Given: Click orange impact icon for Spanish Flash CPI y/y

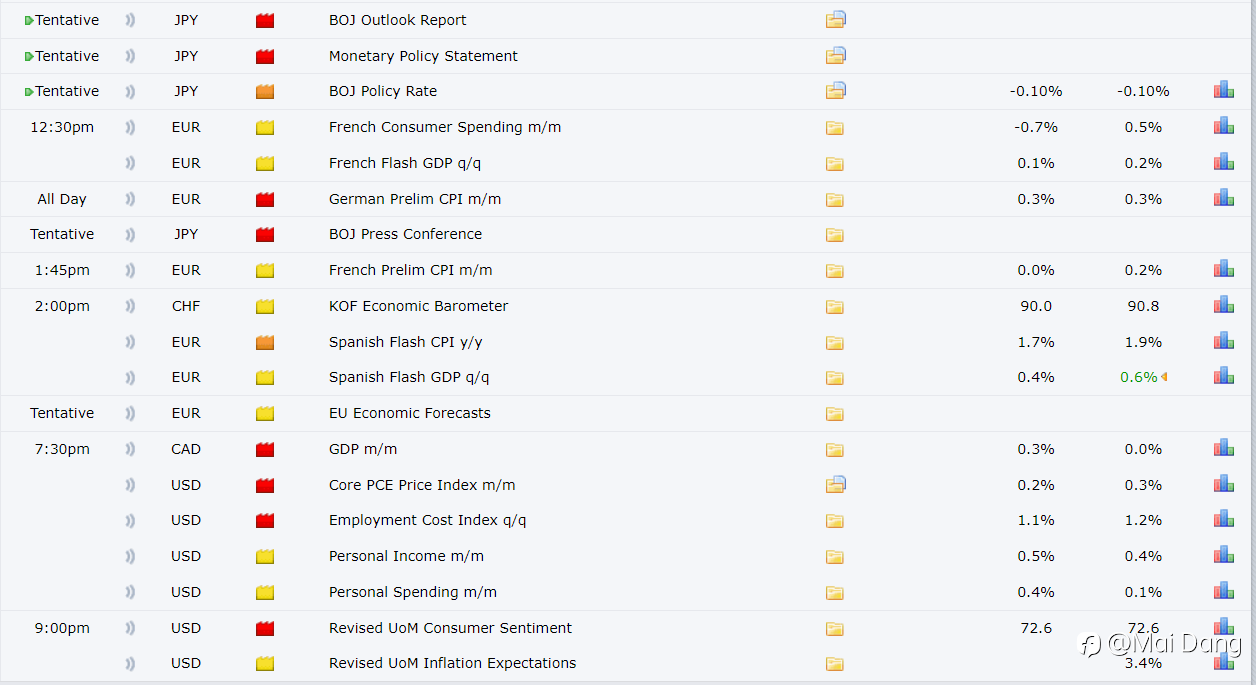Looking at the screenshot, I should click(x=265, y=342).
